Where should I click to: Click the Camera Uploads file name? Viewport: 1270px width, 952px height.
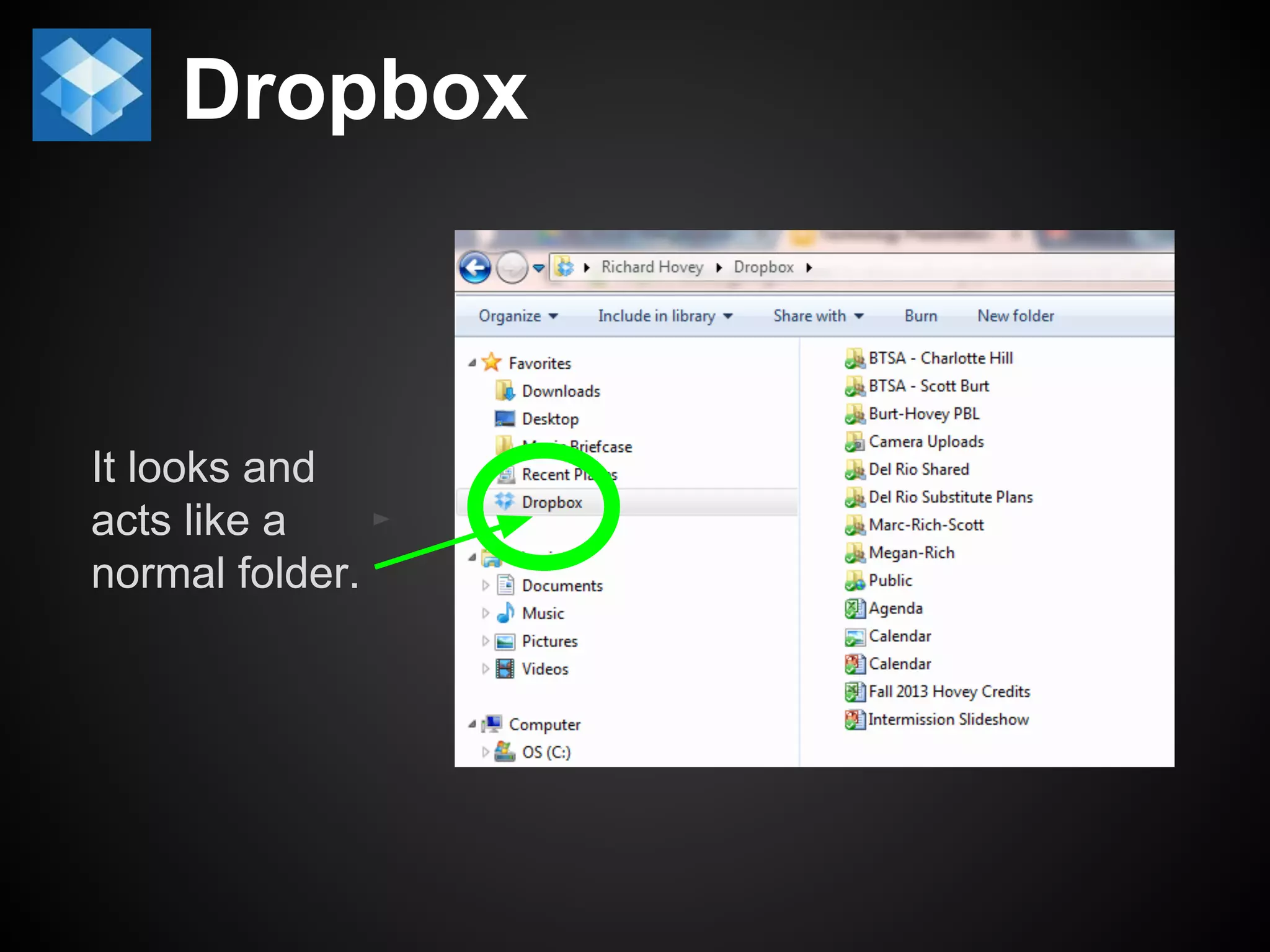click(926, 442)
